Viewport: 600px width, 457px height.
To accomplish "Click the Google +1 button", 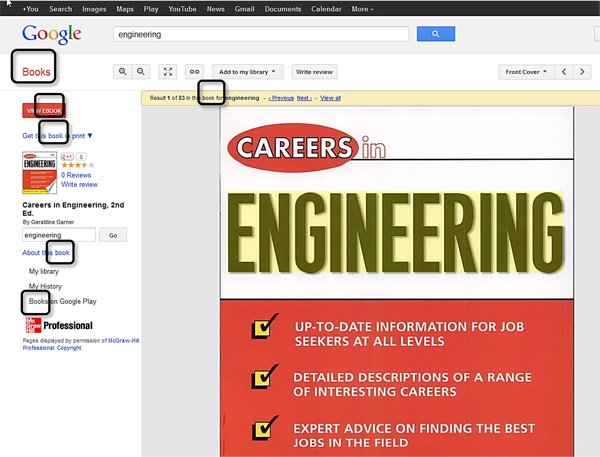I will [x=67, y=157].
